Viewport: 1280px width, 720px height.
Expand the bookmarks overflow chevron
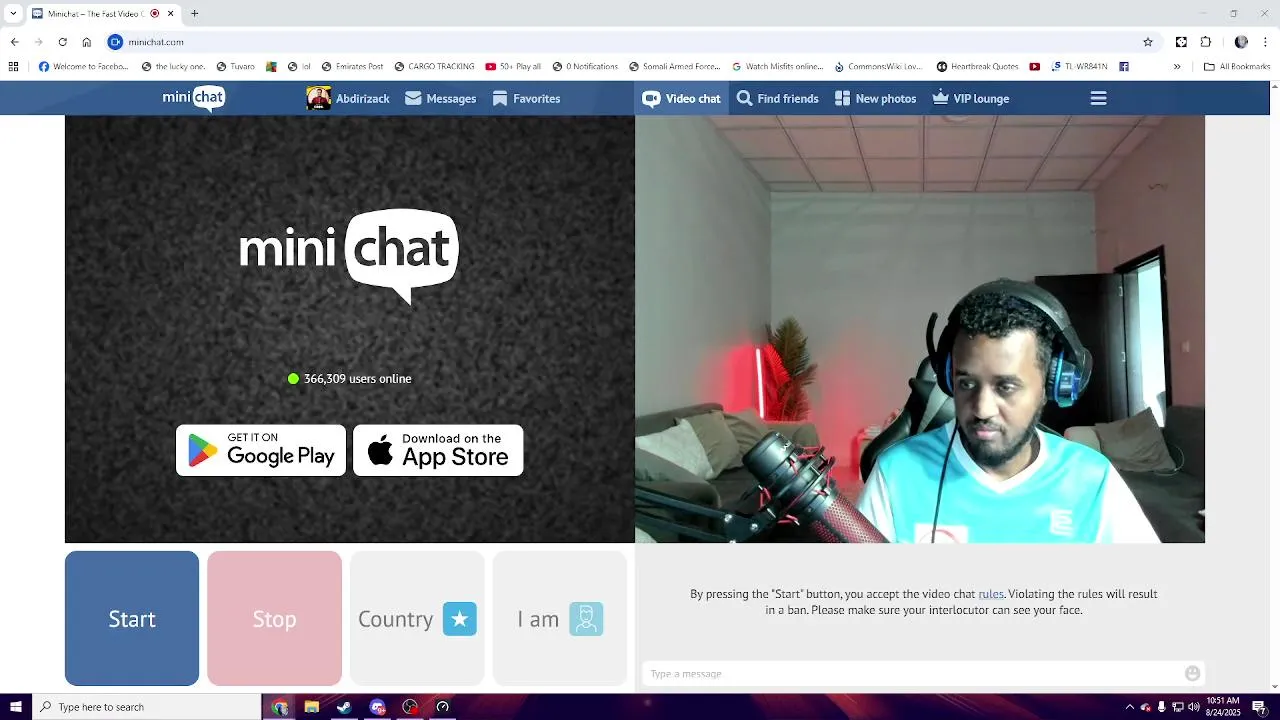click(x=1177, y=67)
